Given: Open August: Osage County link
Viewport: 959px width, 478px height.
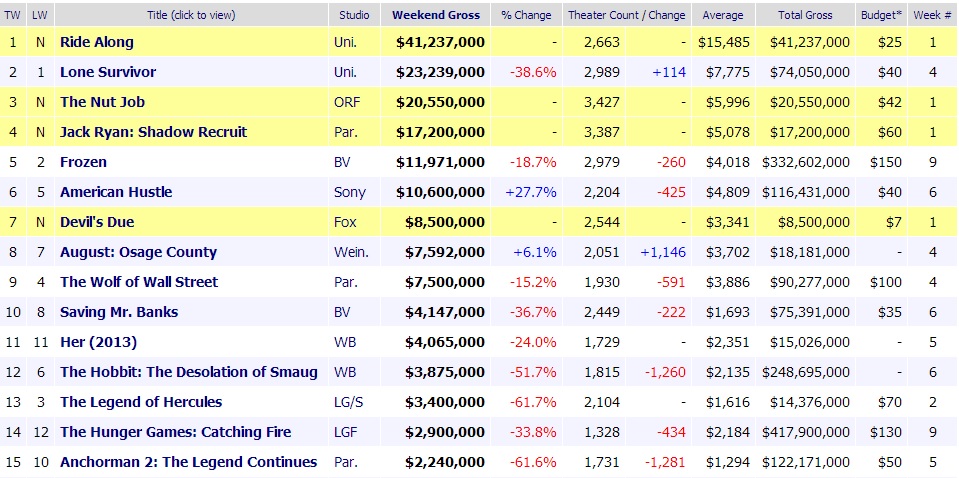Looking at the screenshot, I should (x=138, y=252).
